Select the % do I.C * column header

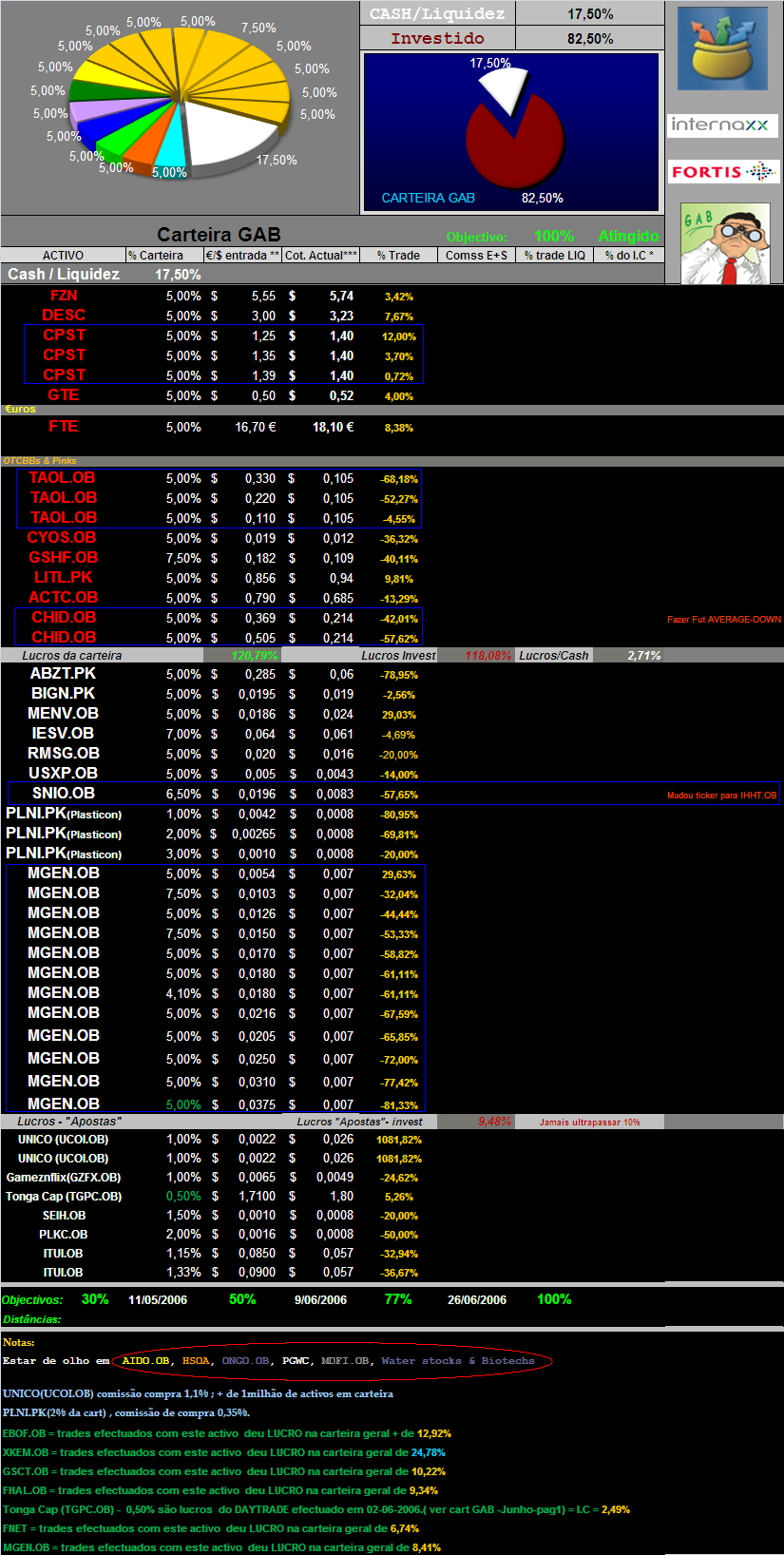coord(629,255)
